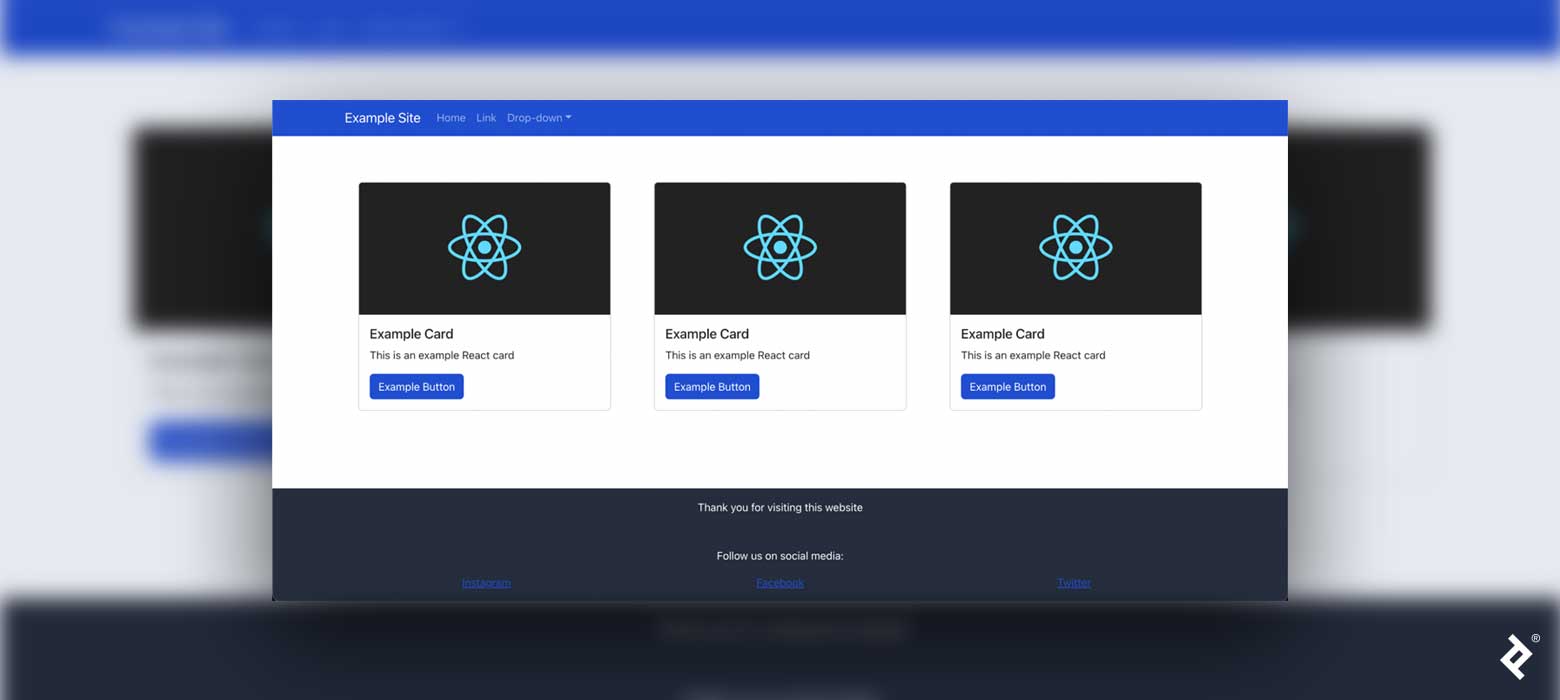Open the Drop-down menu in the navbar
The width and height of the screenshot is (1560, 700).
(535, 117)
